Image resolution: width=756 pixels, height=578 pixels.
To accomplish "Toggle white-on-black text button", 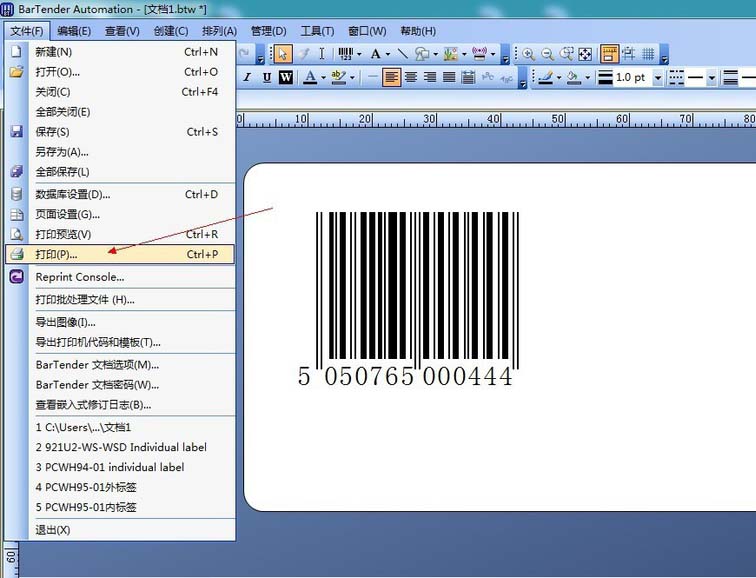I will tap(286, 77).
